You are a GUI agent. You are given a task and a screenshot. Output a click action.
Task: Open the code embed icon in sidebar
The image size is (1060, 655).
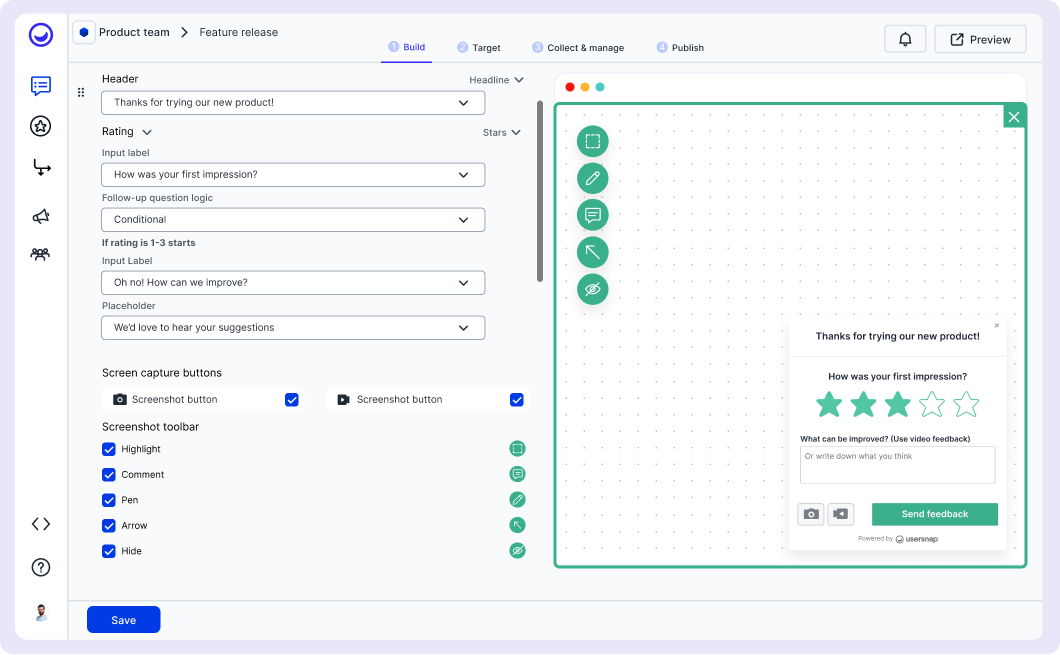[41, 524]
